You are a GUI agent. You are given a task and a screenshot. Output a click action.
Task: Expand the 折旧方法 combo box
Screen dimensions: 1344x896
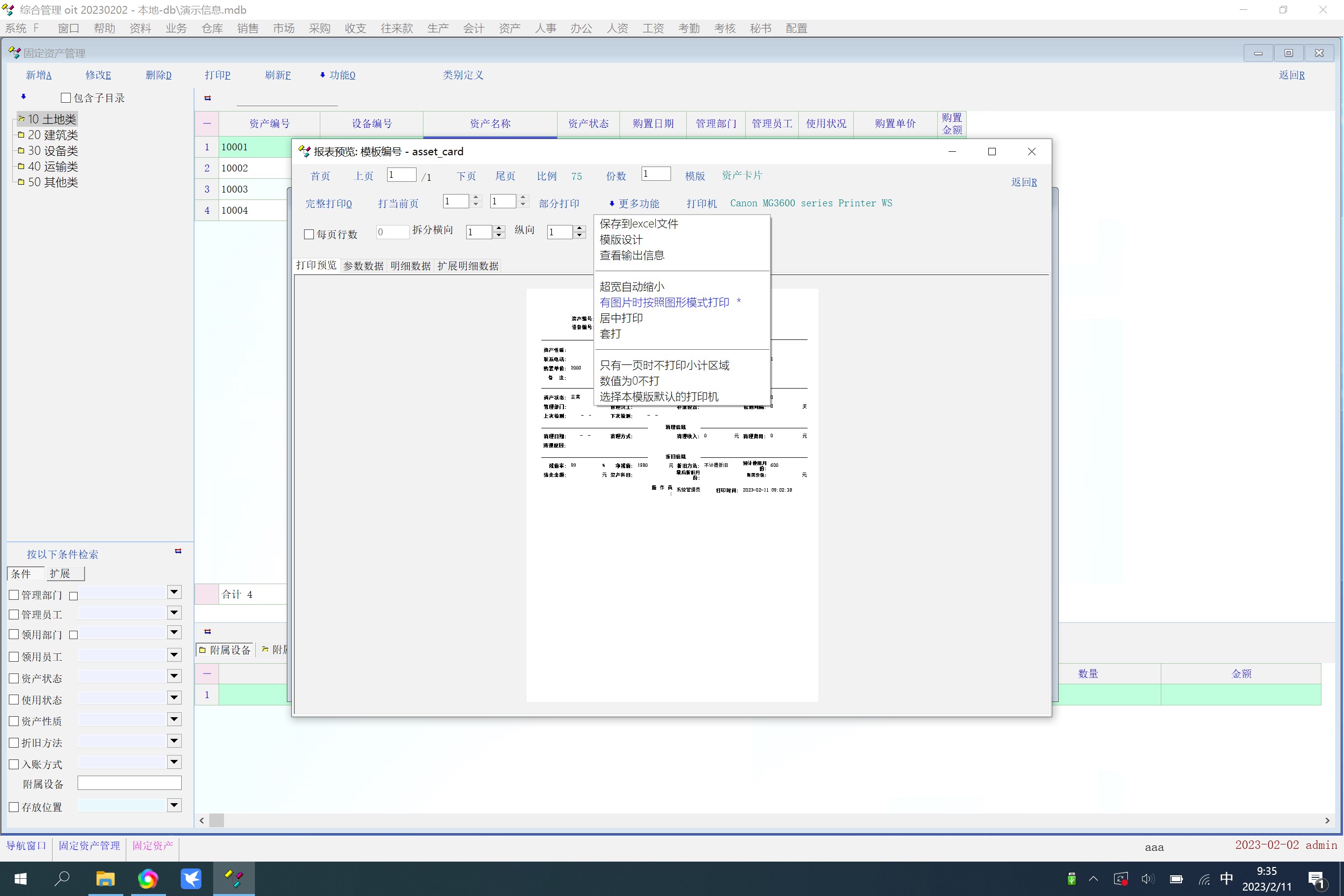174,741
